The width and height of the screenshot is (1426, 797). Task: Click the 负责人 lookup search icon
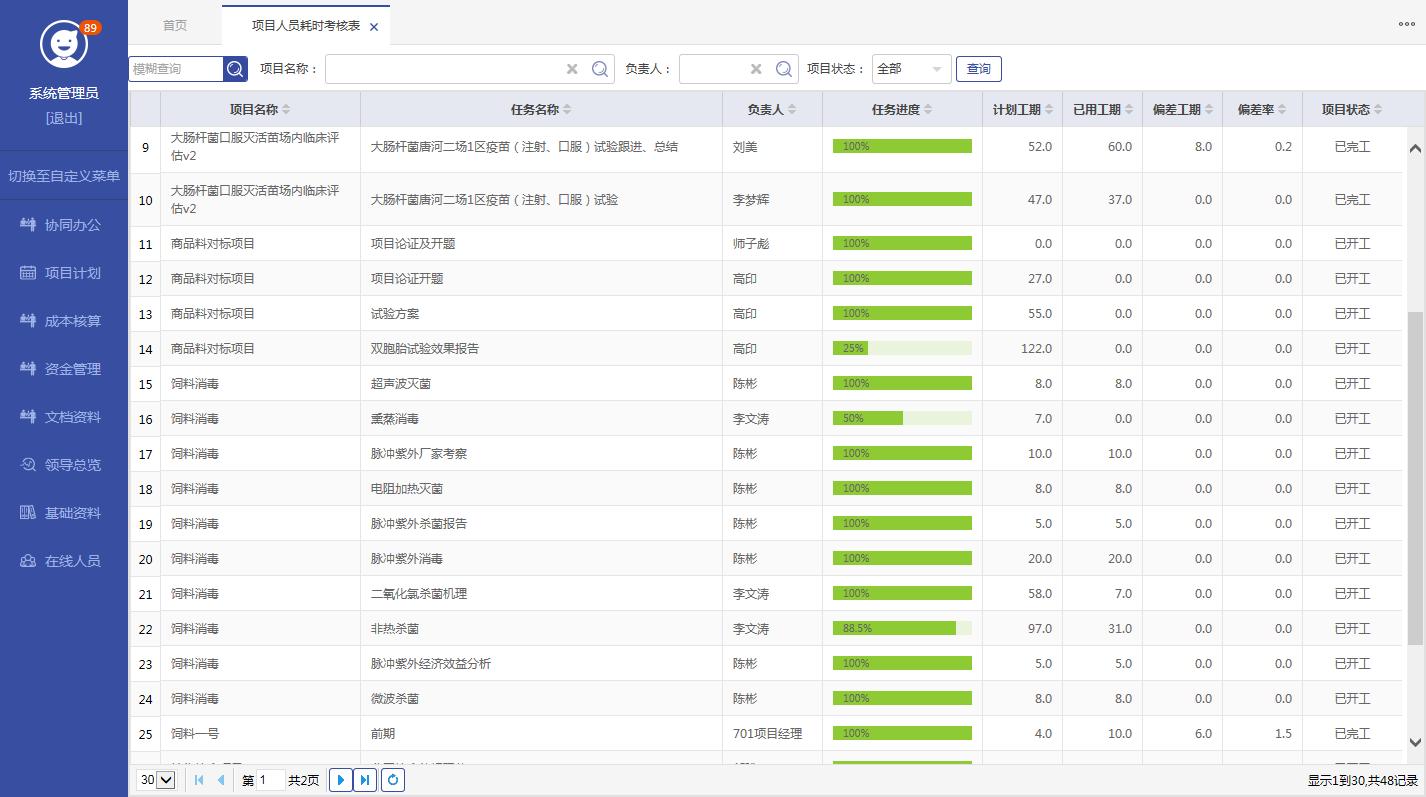pyautogui.click(x=784, y=69)
